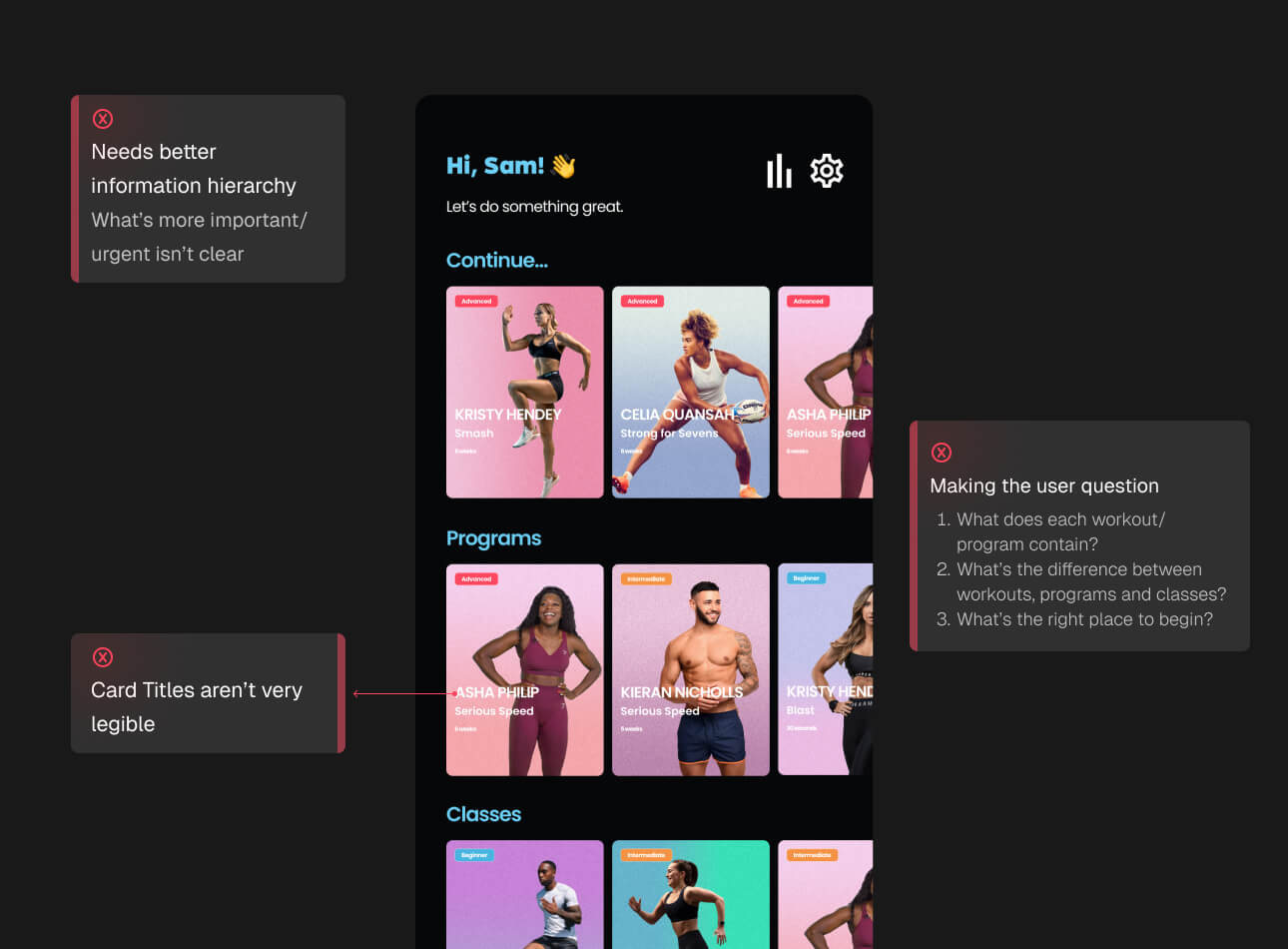This screenshot has width=1288, height=949.
Task: Open the purple Beginner class card
Action: tap(525, 894)
